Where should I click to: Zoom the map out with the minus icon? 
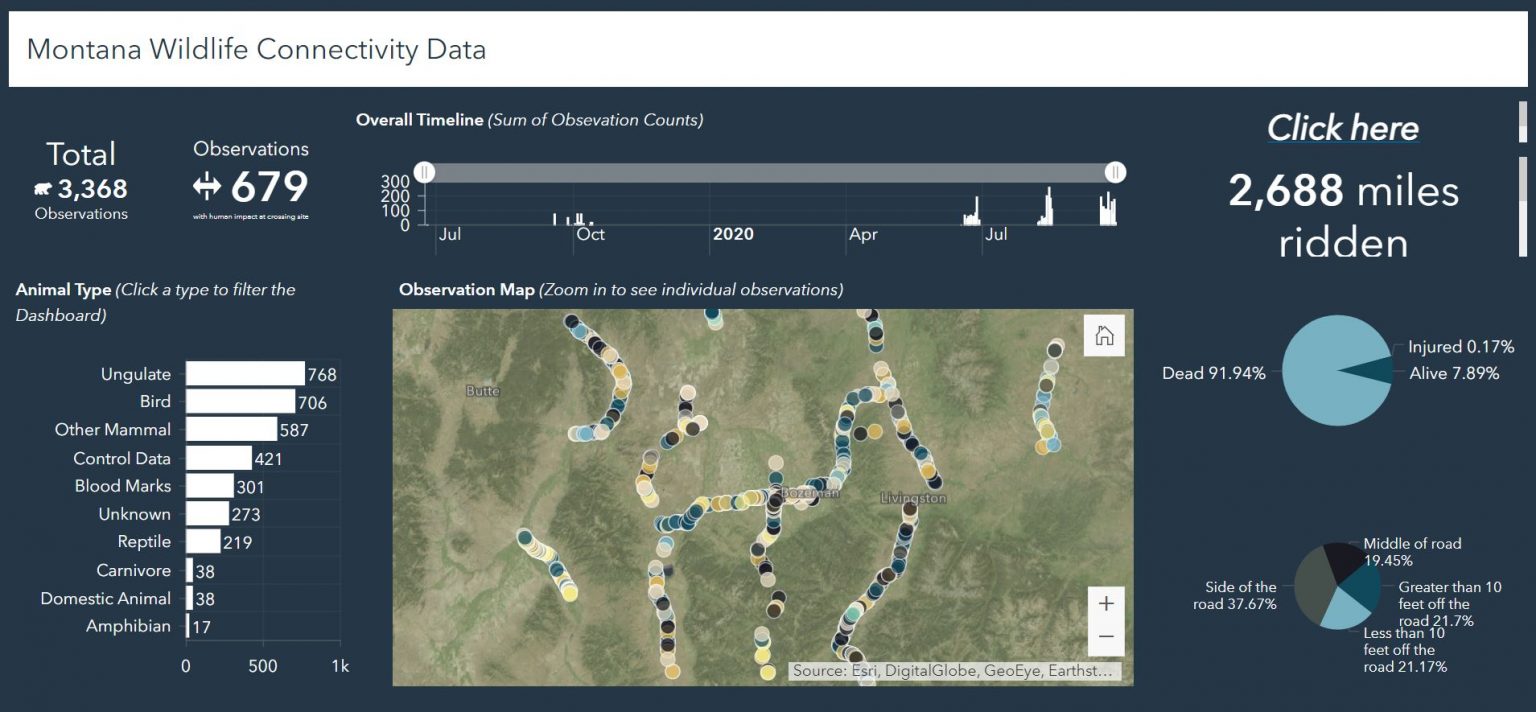tap(1106, 635)
